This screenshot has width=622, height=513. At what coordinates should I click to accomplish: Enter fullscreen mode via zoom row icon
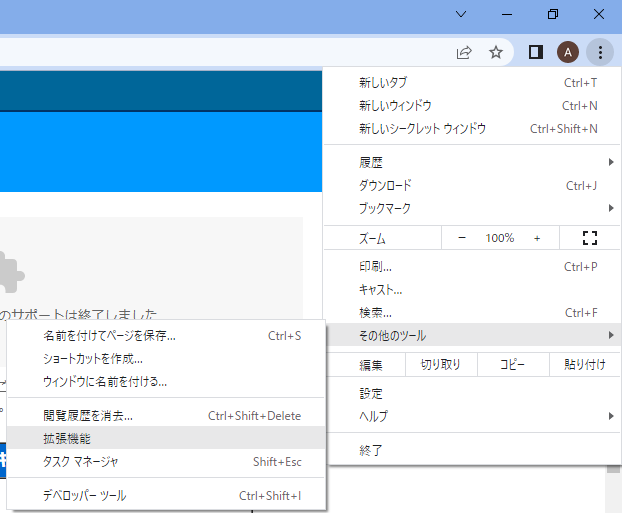[x=590, y=238]
